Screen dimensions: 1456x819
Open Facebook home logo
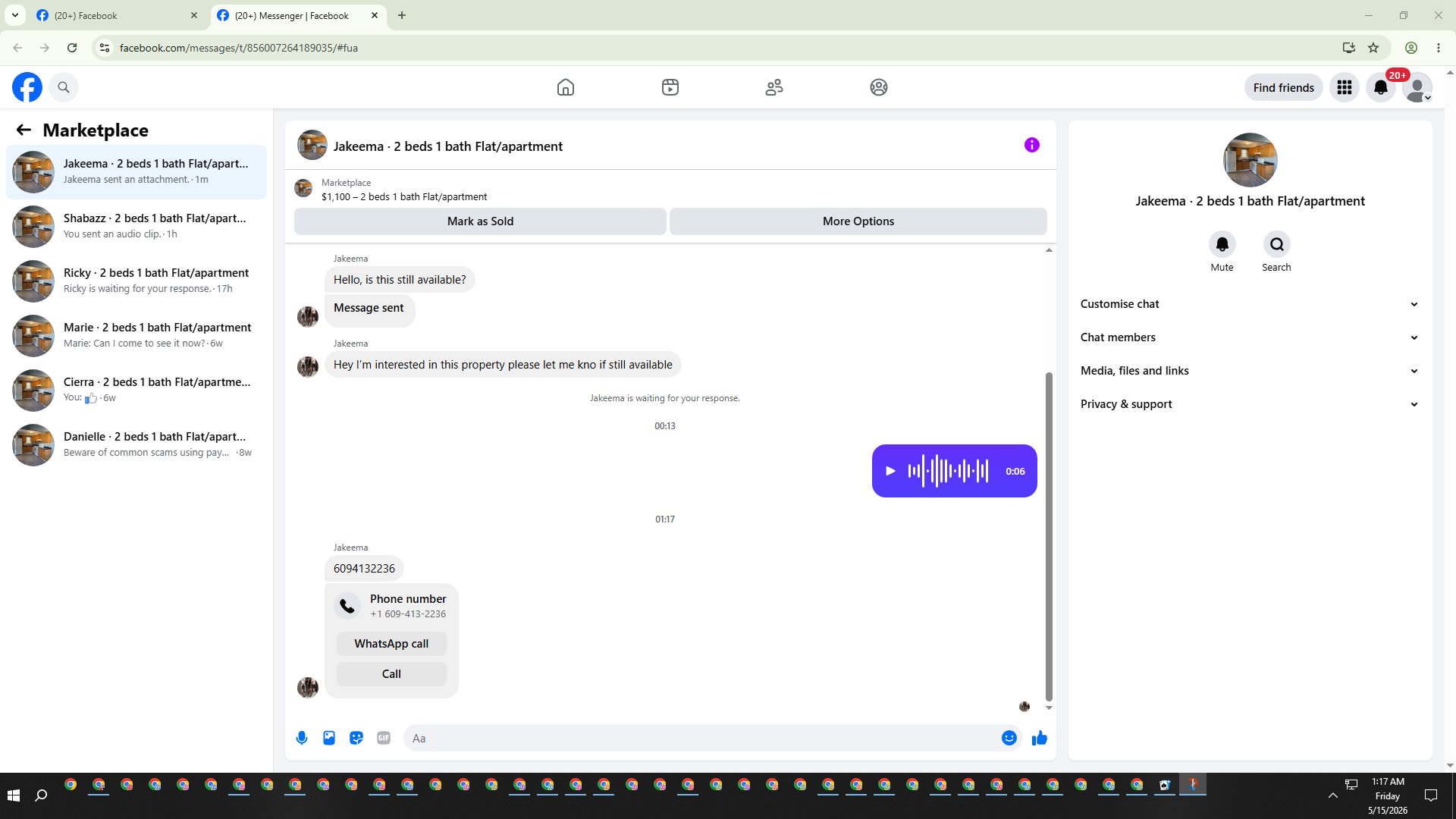[27, 87]
